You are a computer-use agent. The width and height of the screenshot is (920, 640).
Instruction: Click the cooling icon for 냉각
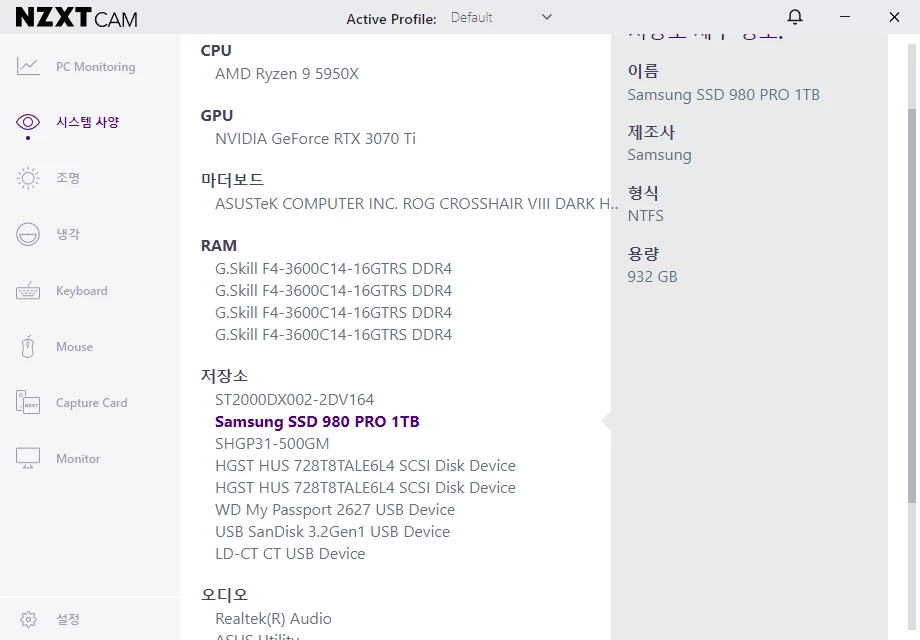tap(28, 234)
